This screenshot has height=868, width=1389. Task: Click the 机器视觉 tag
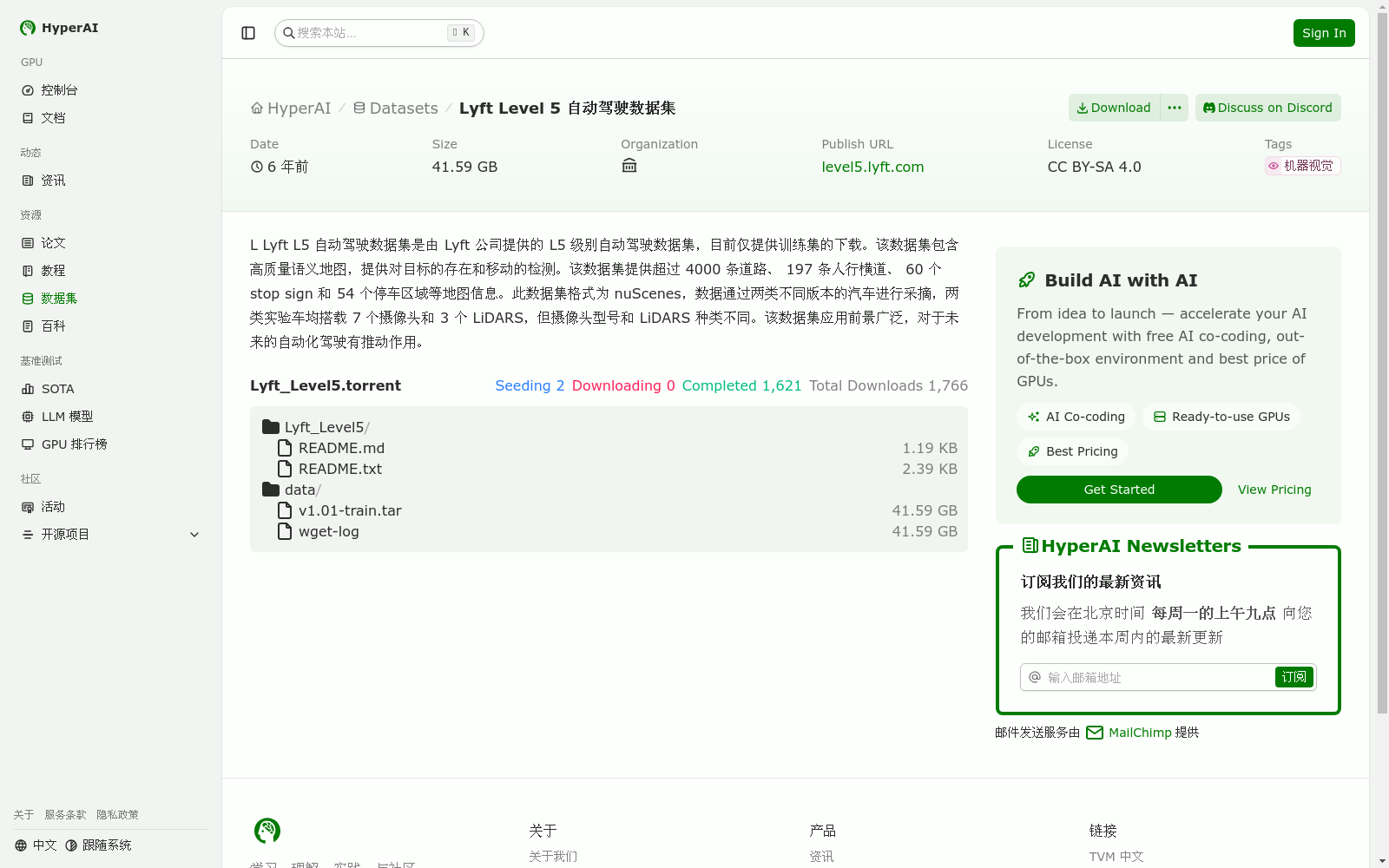point(1302,166)
